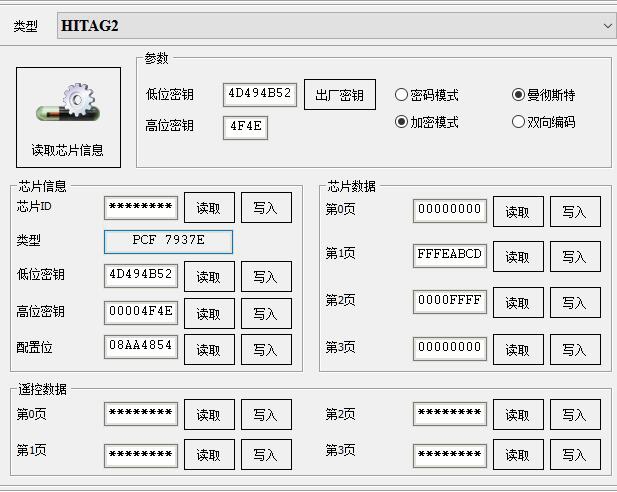
Task: Click 写入 for chip data 第3页
Action: click(575, 350)
